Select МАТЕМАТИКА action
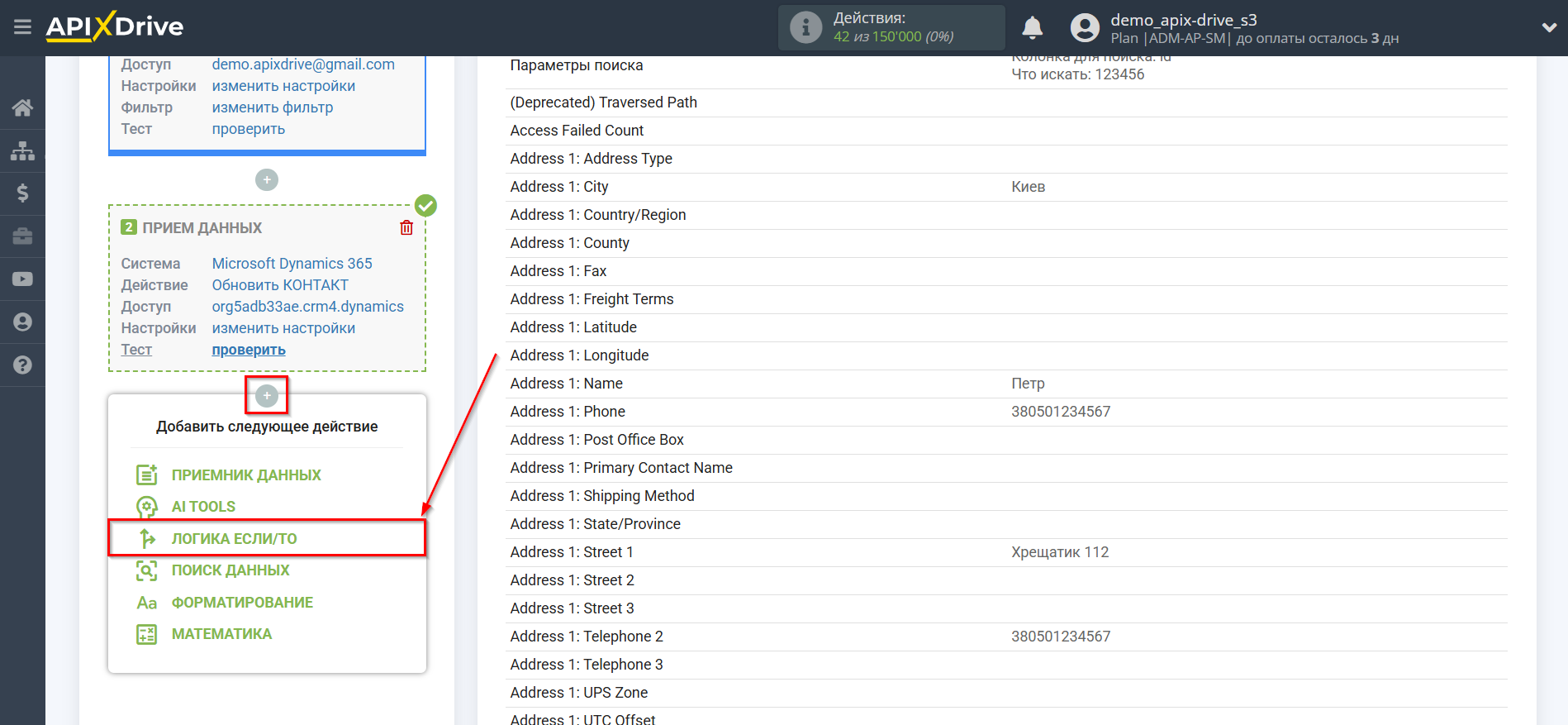This screenshot has height=725, width=1568. [221, 634]
